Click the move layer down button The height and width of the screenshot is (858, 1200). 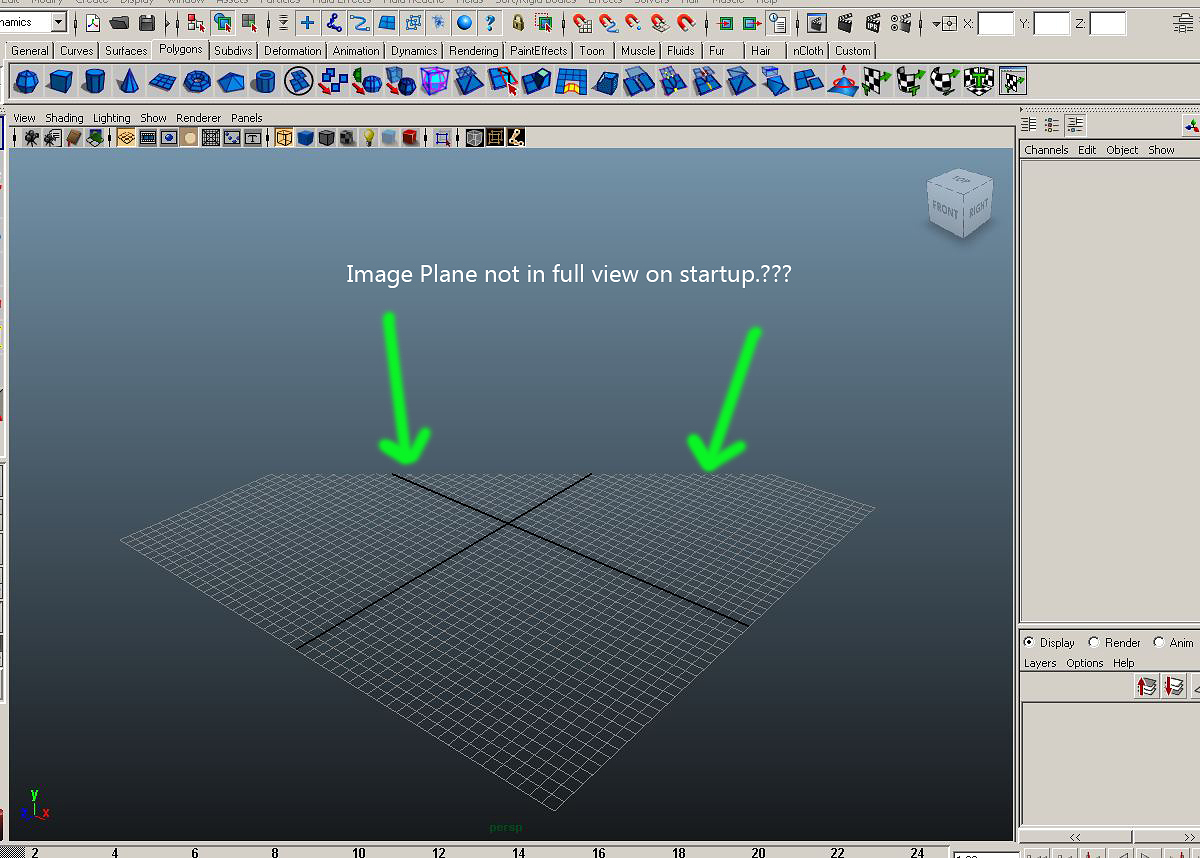click(x=1175, y=686)
